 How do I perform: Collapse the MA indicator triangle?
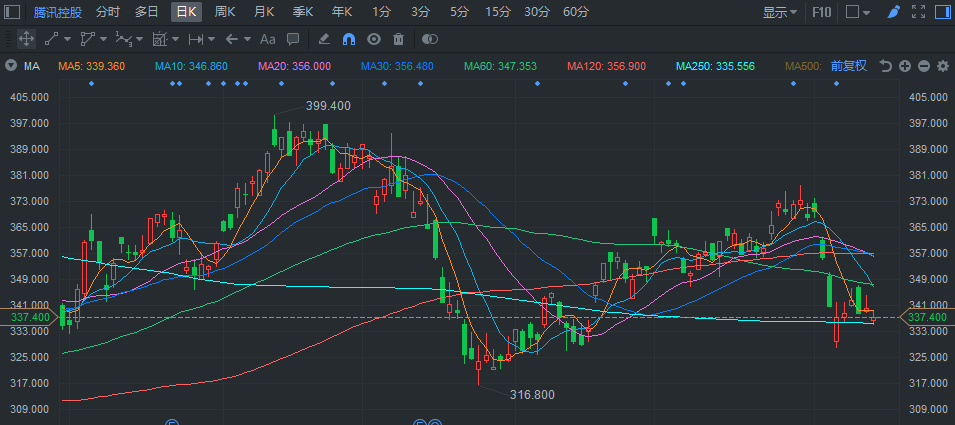[11, 66]
